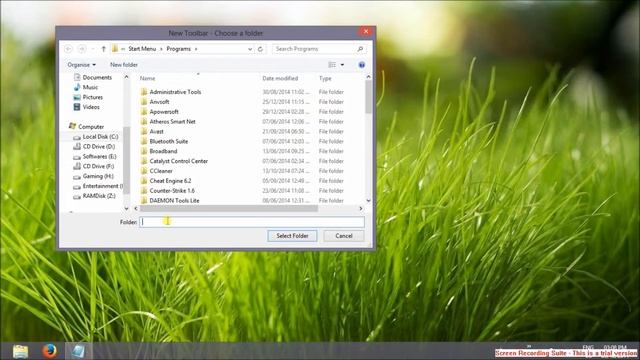Click the navigation pane scroll up arrow
The image size is (640, 360).
pos(126,77)
